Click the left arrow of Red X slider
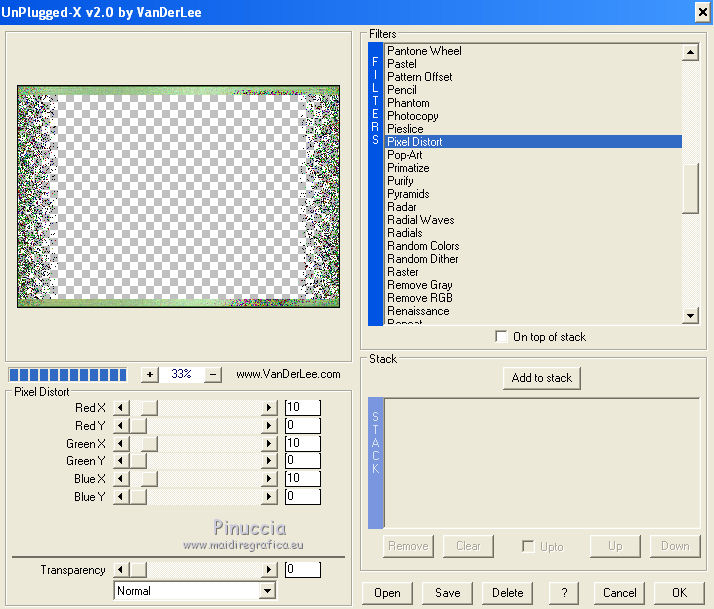Screen dimensions: 714x609 pyautogui.click(x=121, y=408)
